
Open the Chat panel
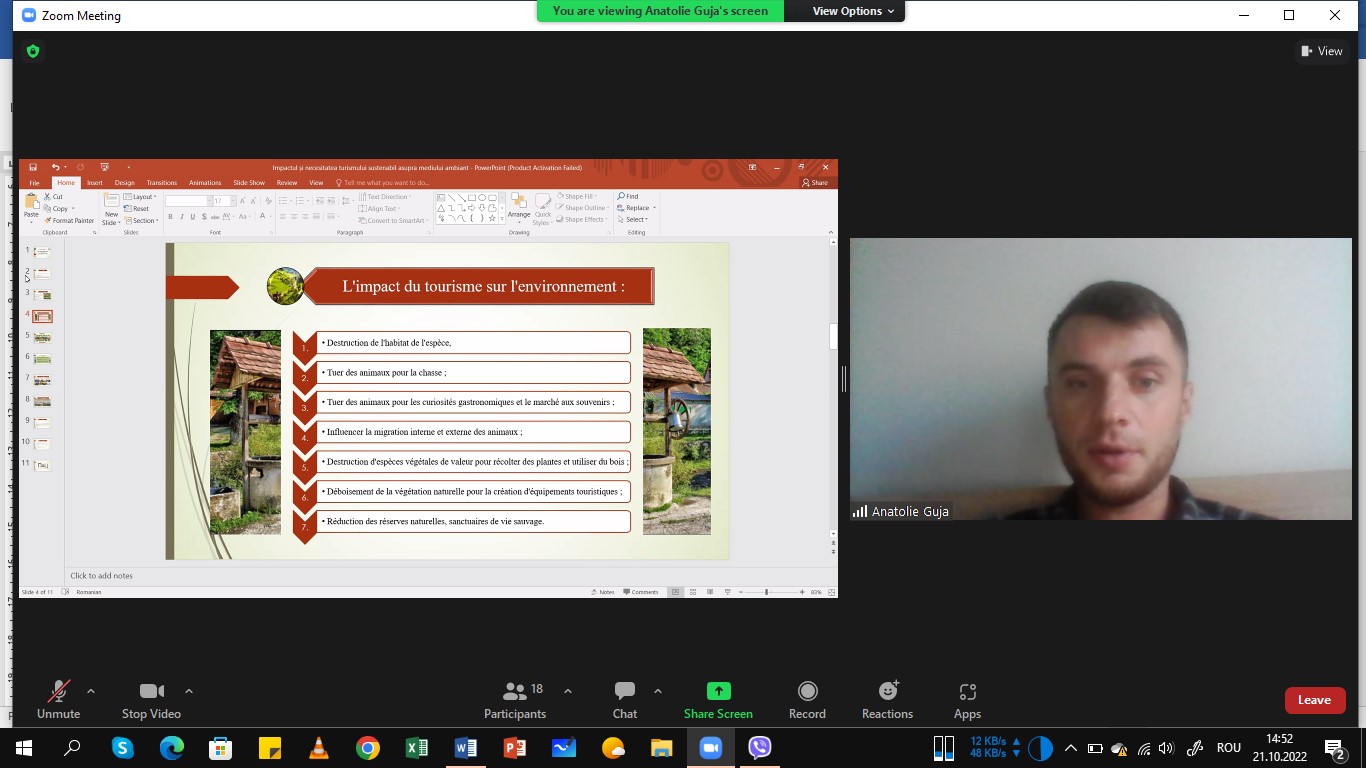(x=625, y=699)
